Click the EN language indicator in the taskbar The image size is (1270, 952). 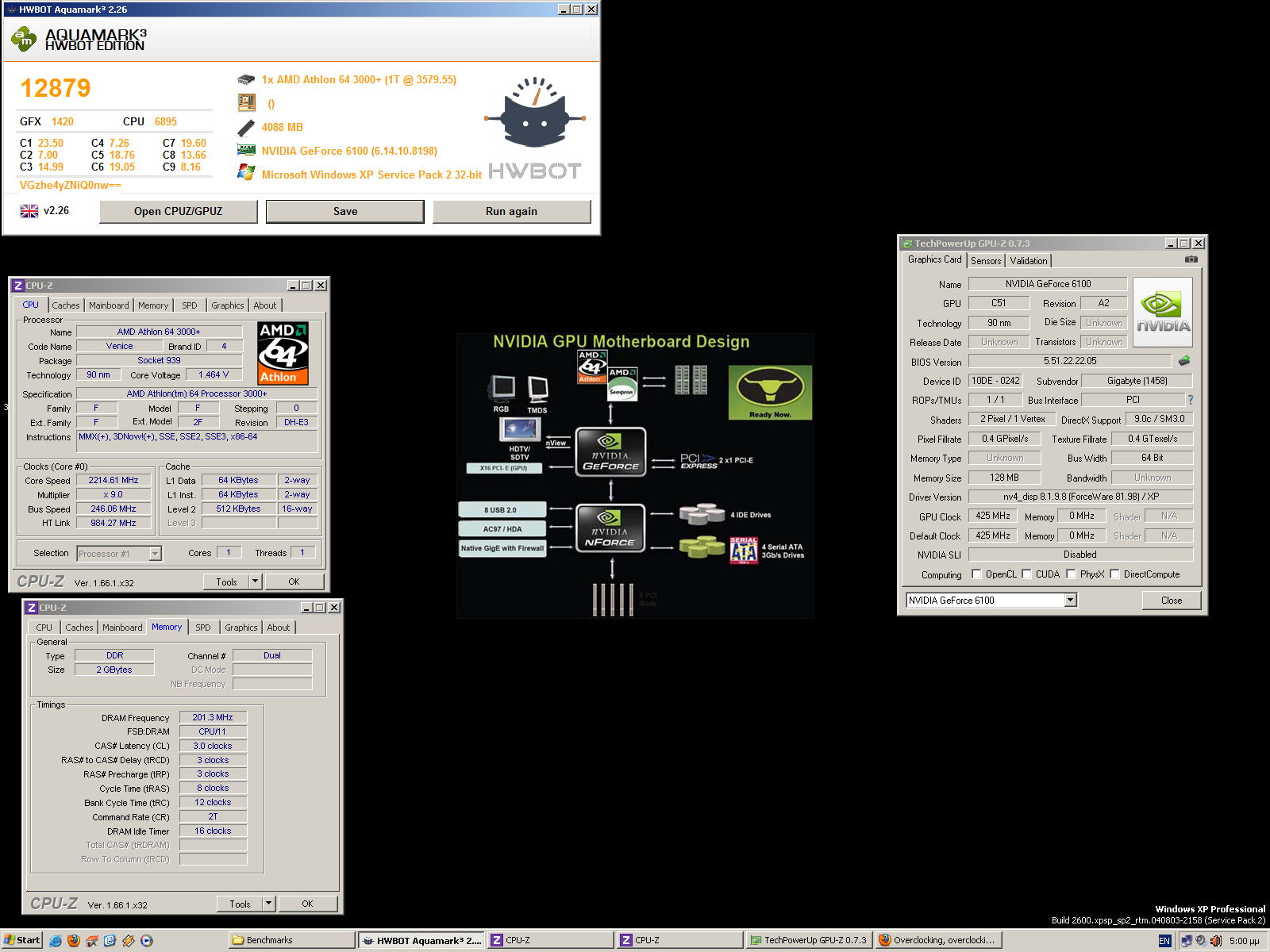pyautogui.click(x=1164, y=941)
